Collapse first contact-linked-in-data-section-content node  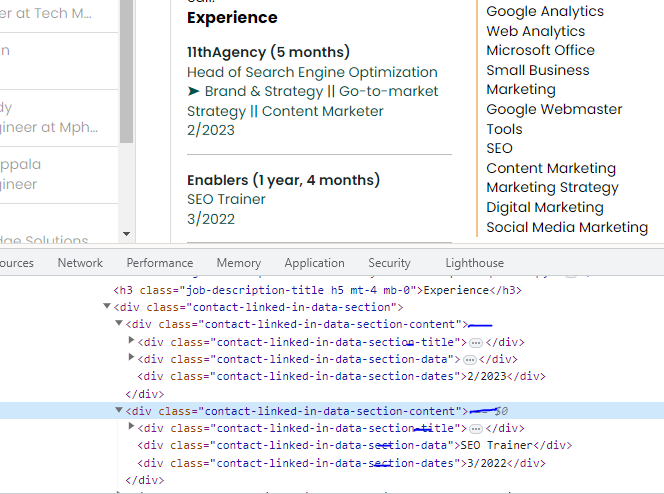[120, 324]
